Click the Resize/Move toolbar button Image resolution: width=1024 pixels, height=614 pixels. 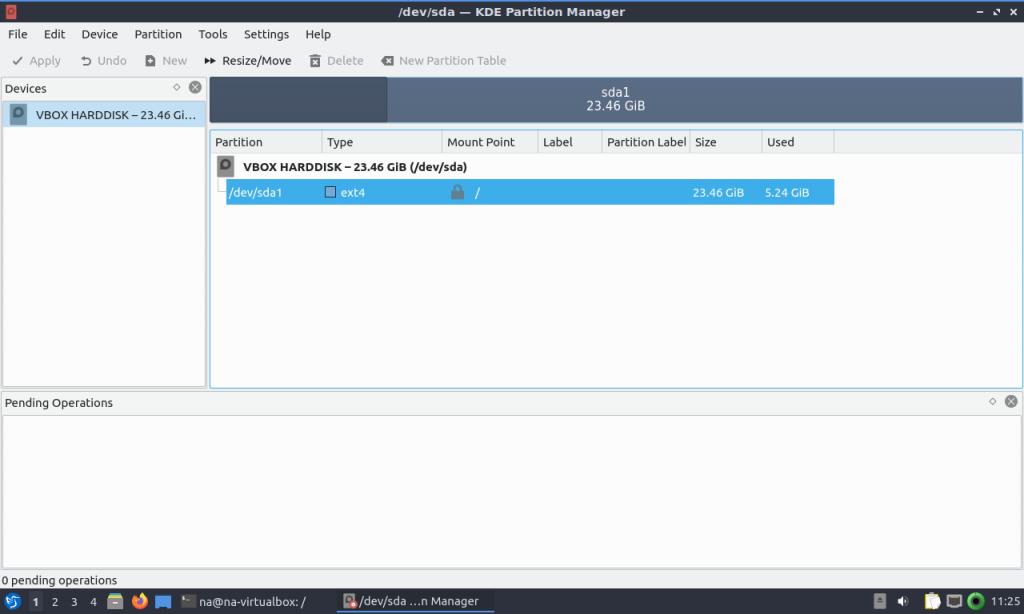pos(247,61)
